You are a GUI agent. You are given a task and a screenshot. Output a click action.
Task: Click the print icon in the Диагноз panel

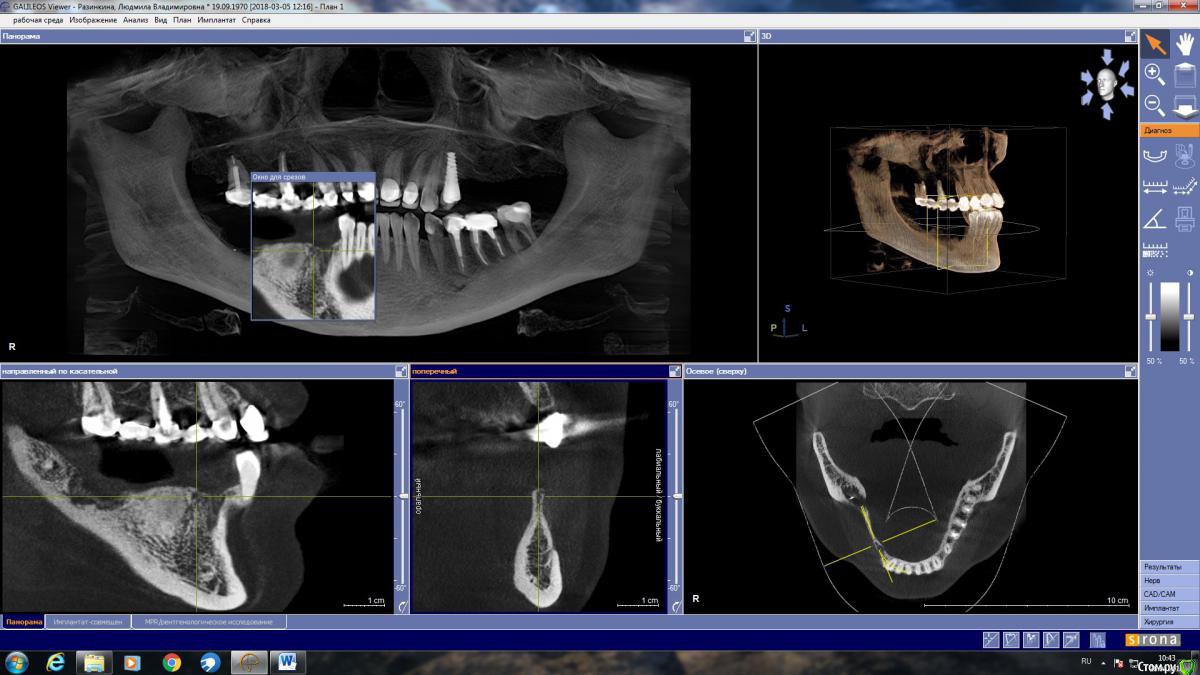[1185, 218]
